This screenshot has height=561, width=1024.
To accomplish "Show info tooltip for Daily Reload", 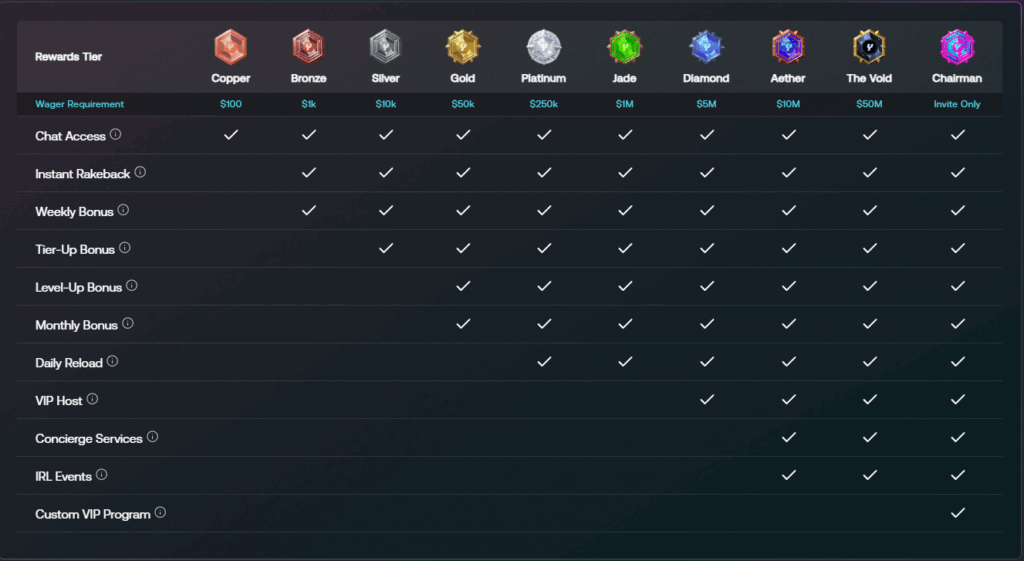I will [x=112, y=361].
